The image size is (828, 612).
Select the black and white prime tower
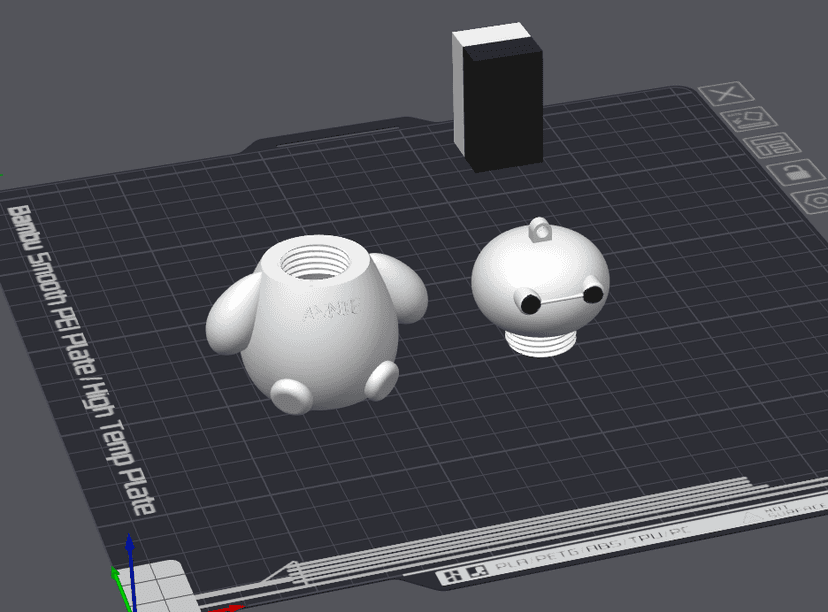(x=497, y=97)
